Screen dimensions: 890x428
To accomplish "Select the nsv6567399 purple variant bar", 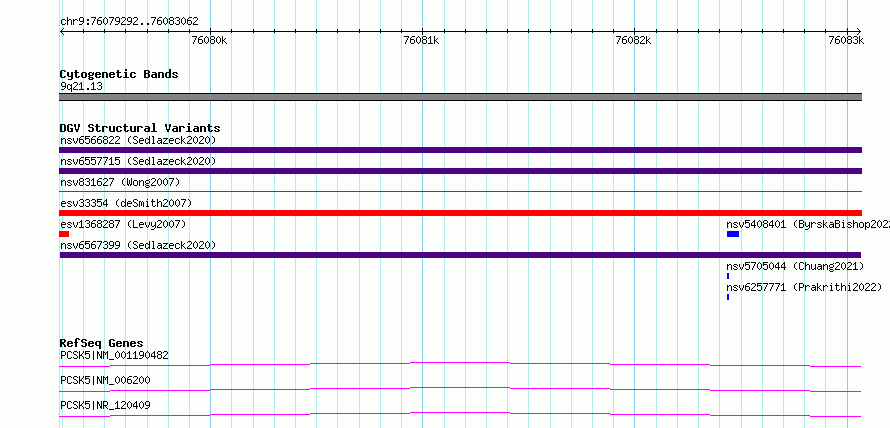I will pyautogui.click(x=460, y=255).
